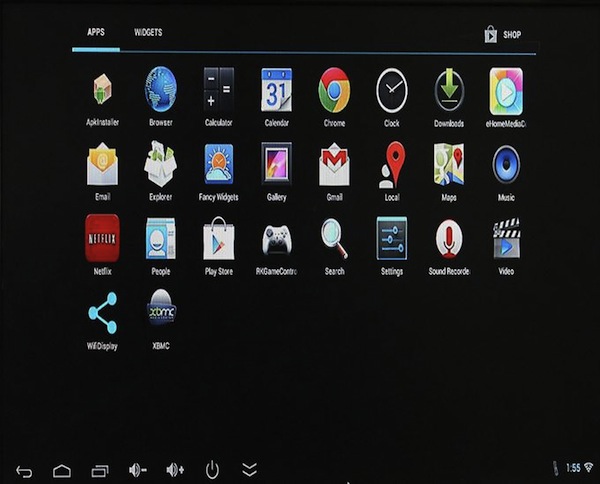Open the Music app
The height and width of the screenshot is (484, 600).
506,165
